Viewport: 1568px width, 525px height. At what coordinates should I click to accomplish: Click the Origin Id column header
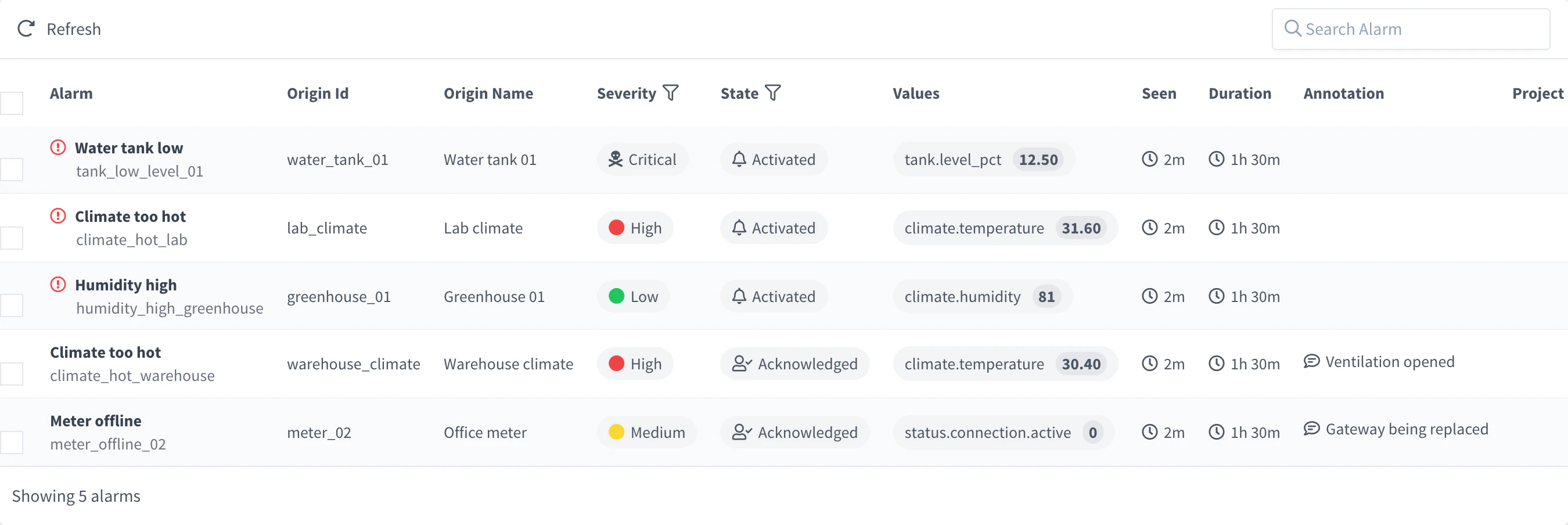(x=318, y=93)
